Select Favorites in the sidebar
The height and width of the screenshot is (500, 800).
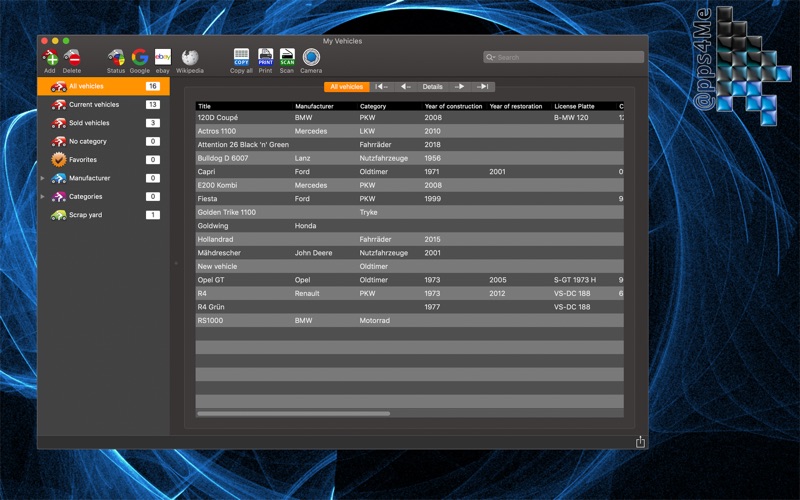104,160
